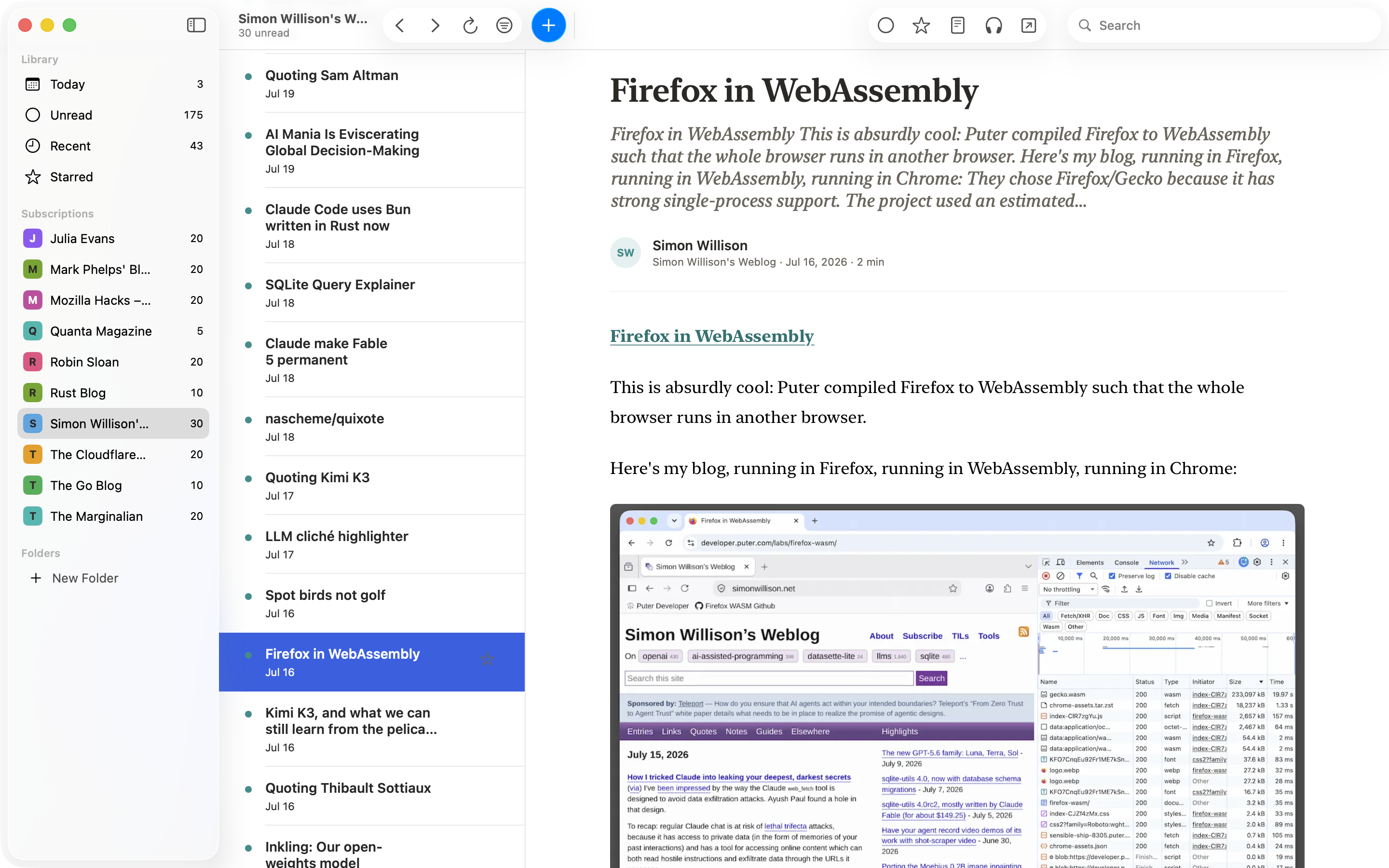Follow the 'Firefox in WebAssembly' article link
The image size is (1389, 868).
pyautogui.click(x=712, y=336)
